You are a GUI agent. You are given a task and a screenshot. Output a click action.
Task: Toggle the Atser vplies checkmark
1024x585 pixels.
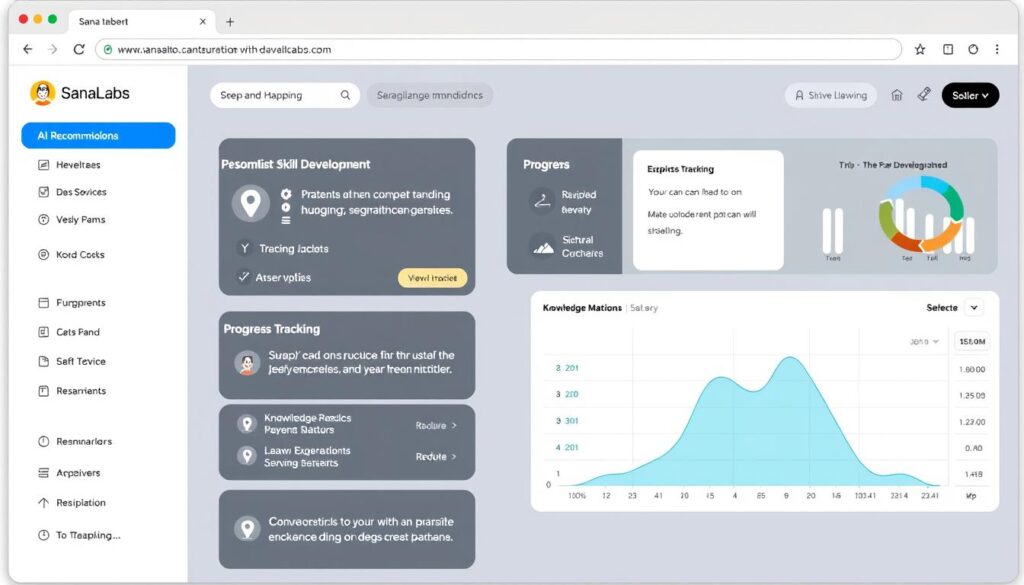point(243,277)
